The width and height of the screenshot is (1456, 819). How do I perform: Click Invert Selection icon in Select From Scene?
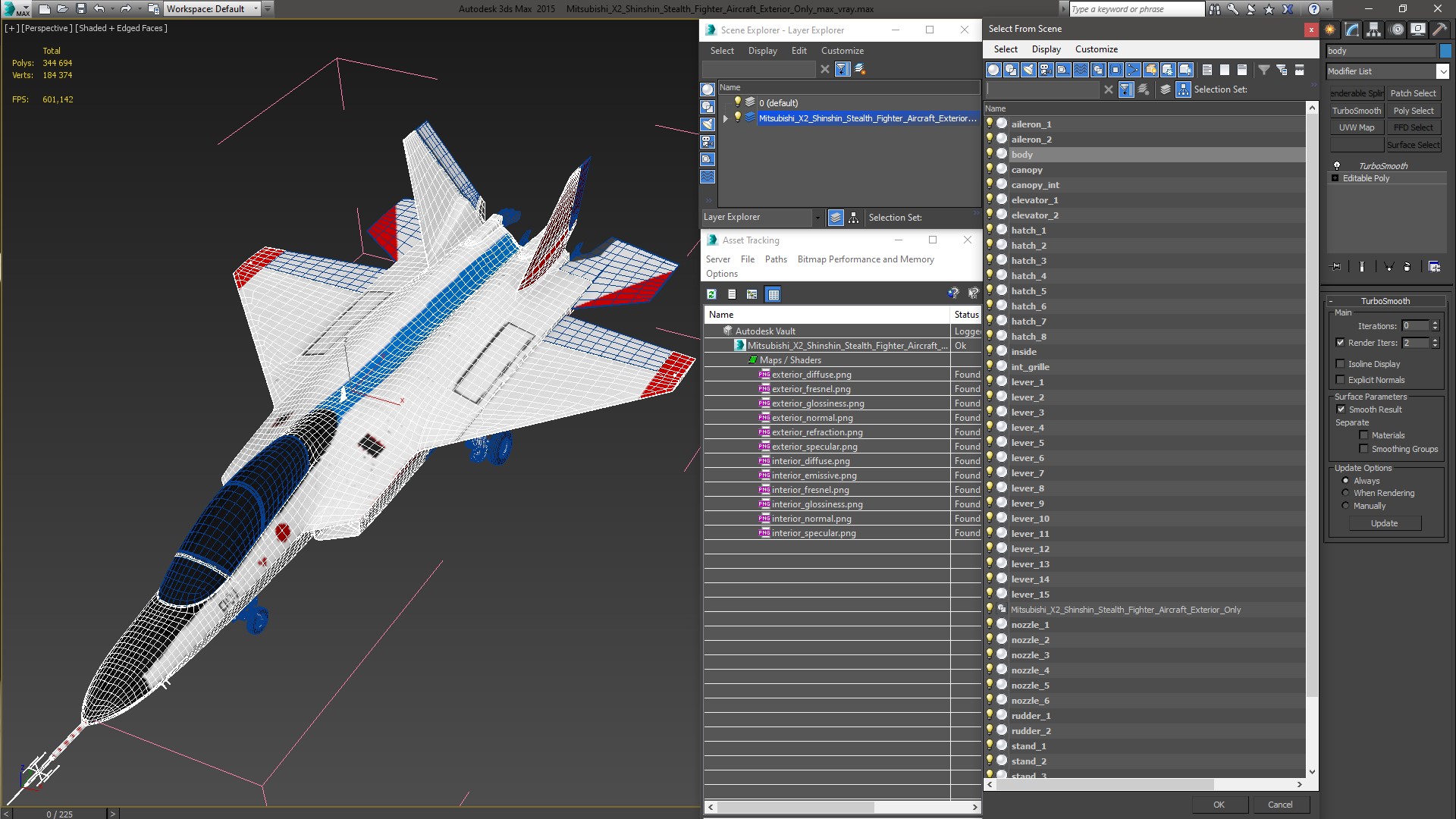coord(1242,70)
